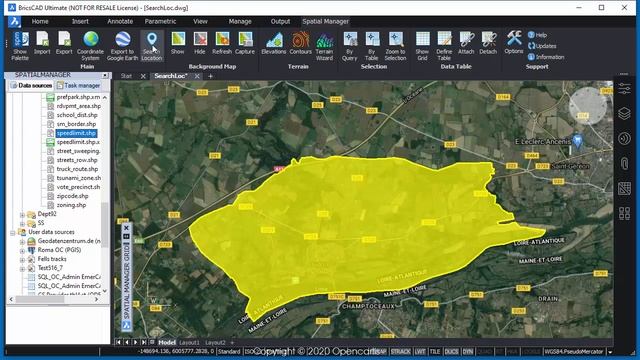This screenshot has height=360, width=640.
Task: Switch to the Manage ribbon tab
Action: click(x=240, y=21)
